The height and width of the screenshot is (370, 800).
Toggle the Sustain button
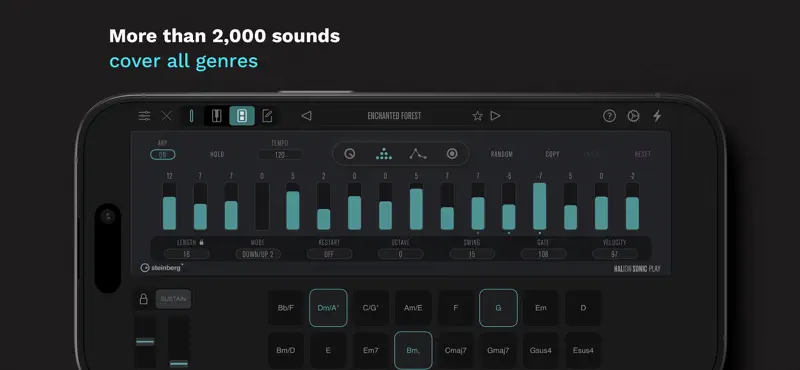tap(173, 299)
